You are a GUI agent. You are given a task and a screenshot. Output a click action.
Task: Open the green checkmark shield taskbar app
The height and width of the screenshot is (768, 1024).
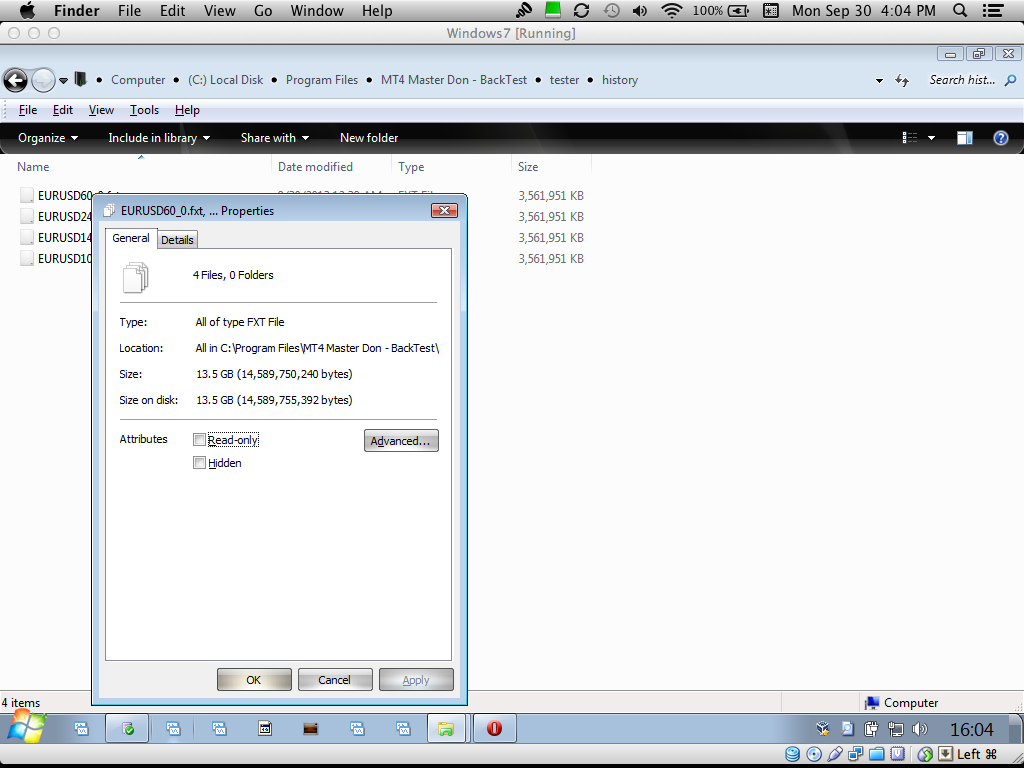(x=127, y=728)
